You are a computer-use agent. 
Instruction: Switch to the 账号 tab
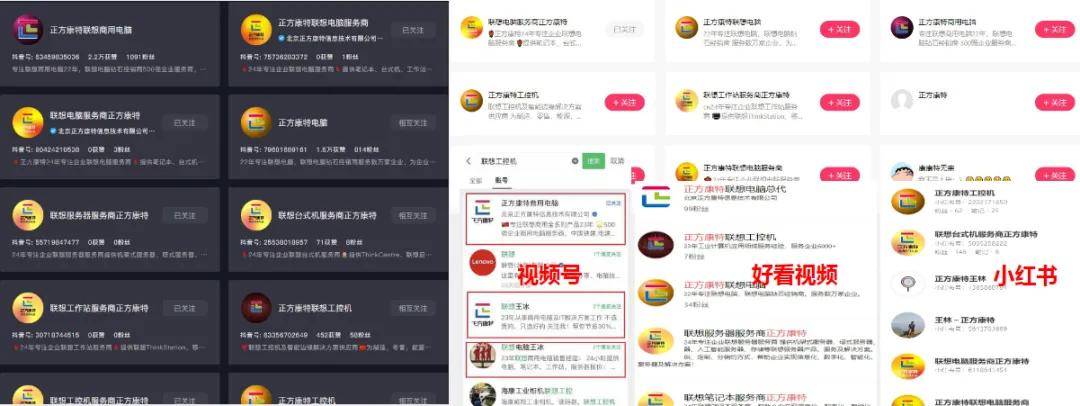502,180
